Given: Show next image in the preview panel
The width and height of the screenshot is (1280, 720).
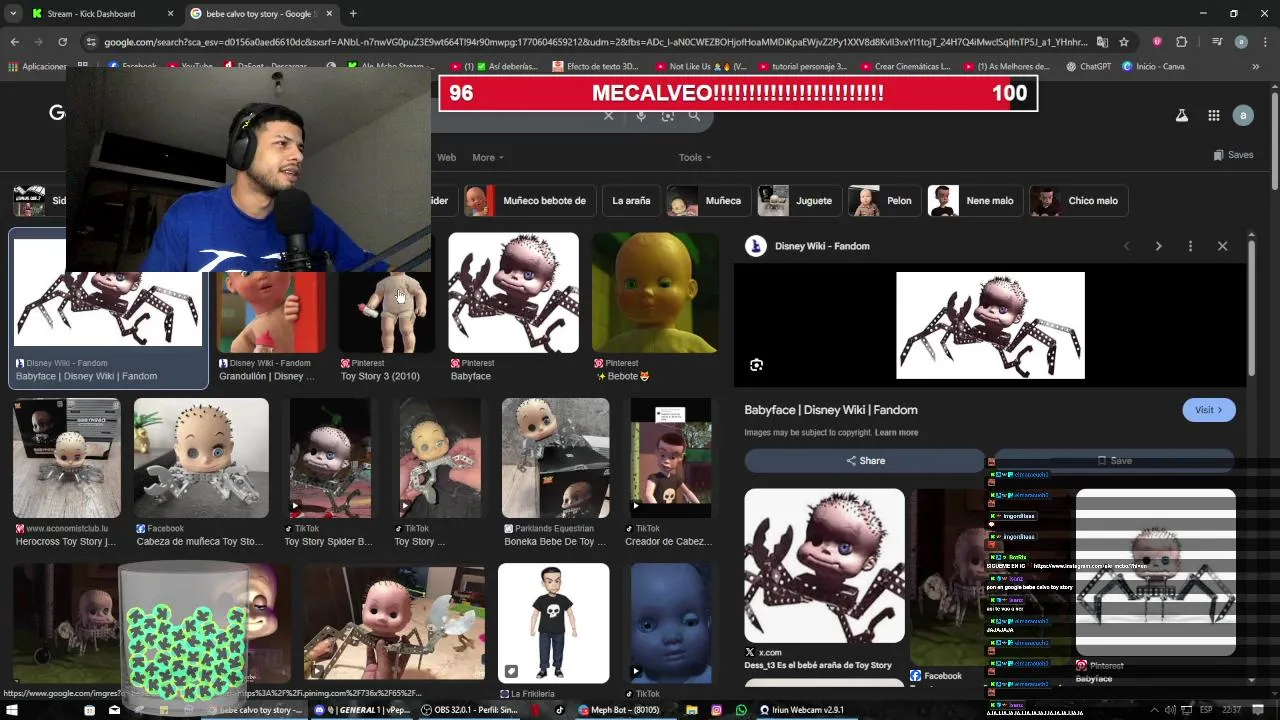Looking at the screenshot, I should pos(1158,246).
